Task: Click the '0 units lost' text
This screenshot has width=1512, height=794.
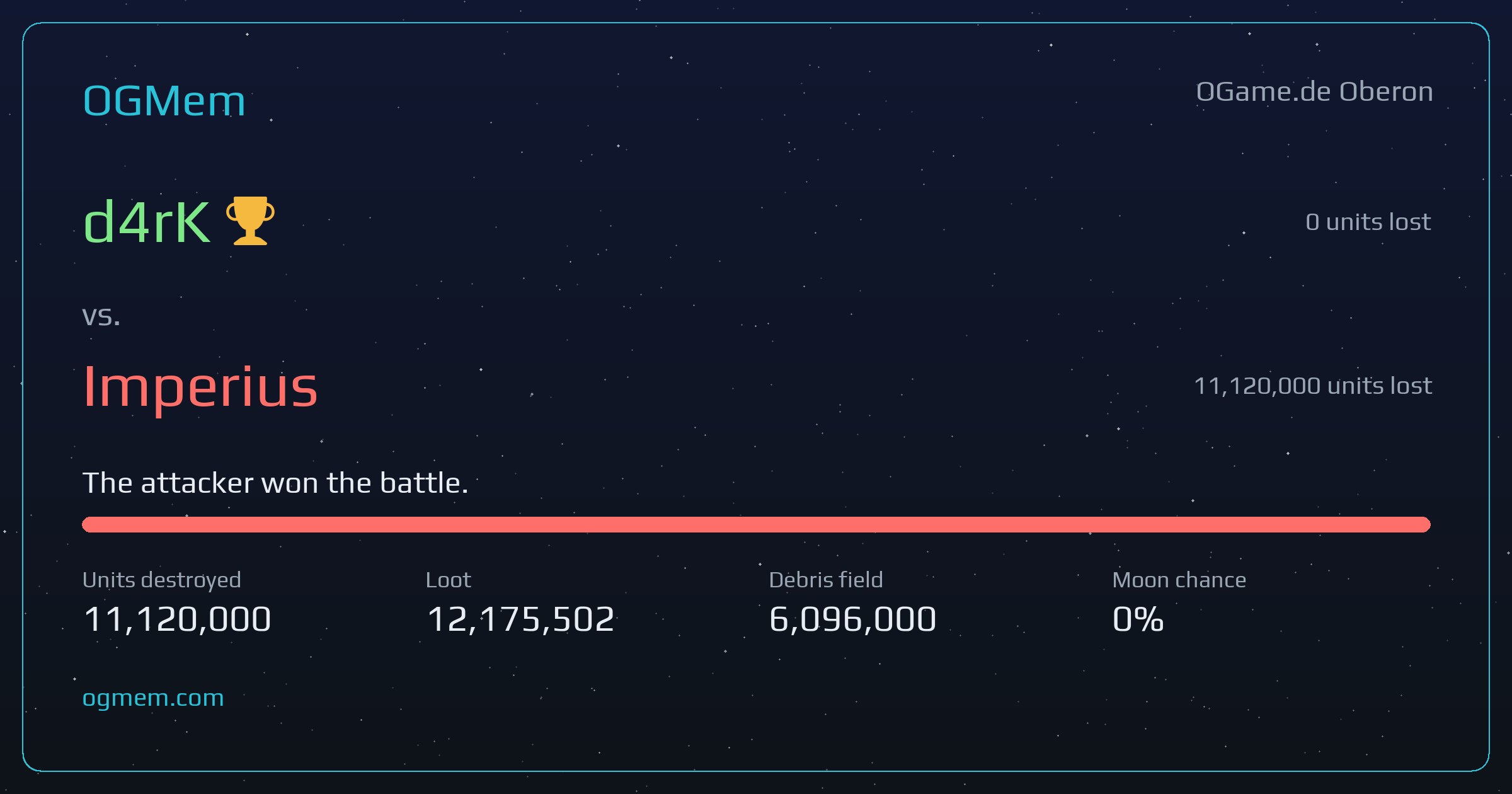Action: tap(1368, 222)
